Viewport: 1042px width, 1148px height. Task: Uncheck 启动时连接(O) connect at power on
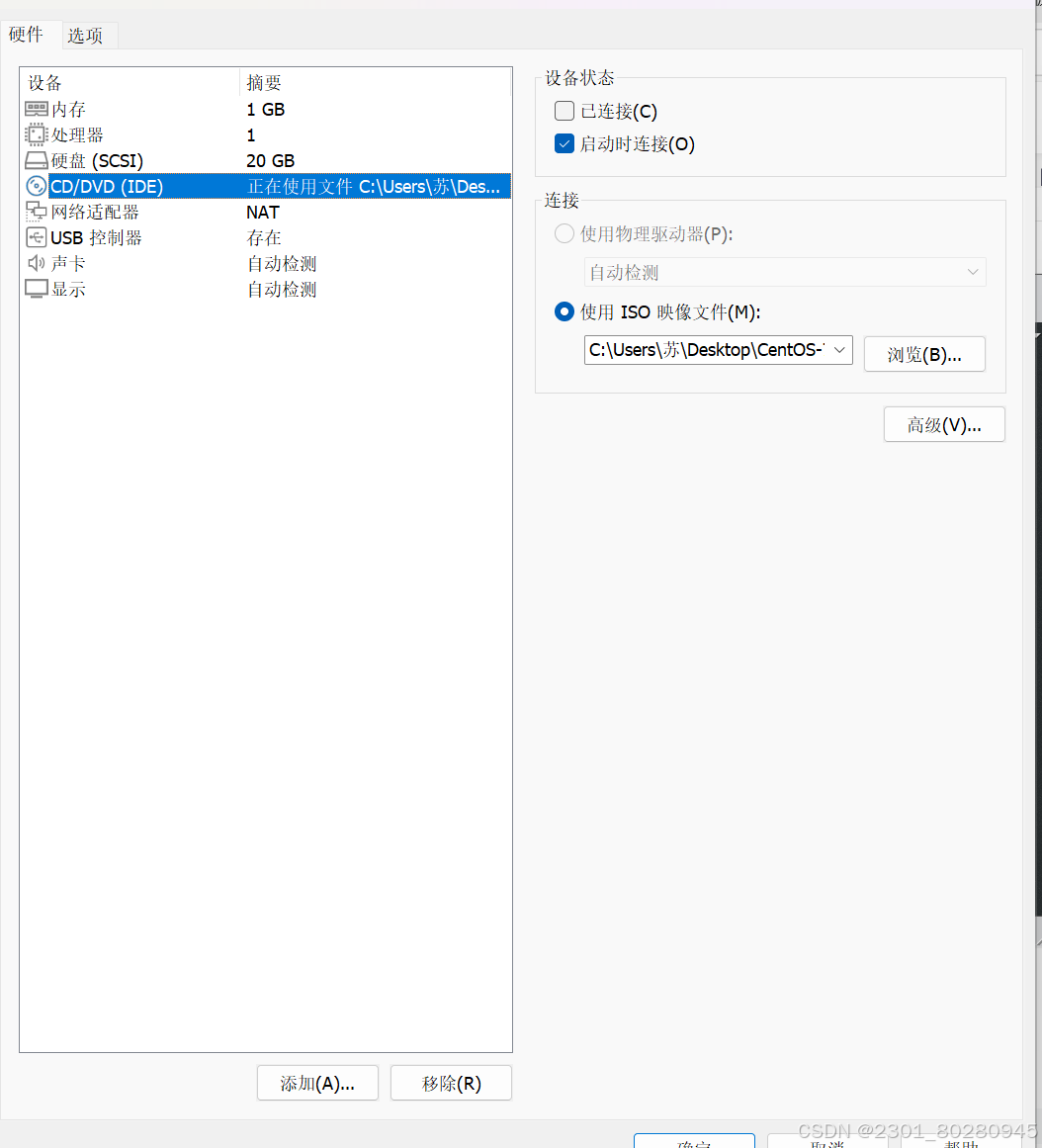pos(564,144)
